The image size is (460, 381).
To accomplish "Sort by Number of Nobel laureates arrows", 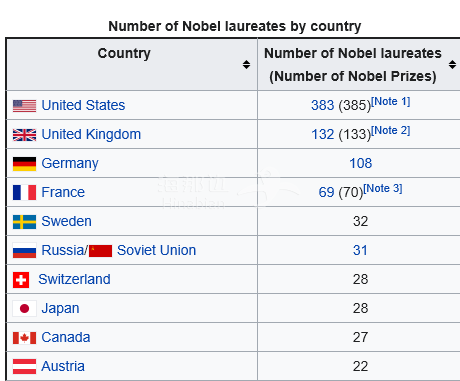I will tap(452, 64).
